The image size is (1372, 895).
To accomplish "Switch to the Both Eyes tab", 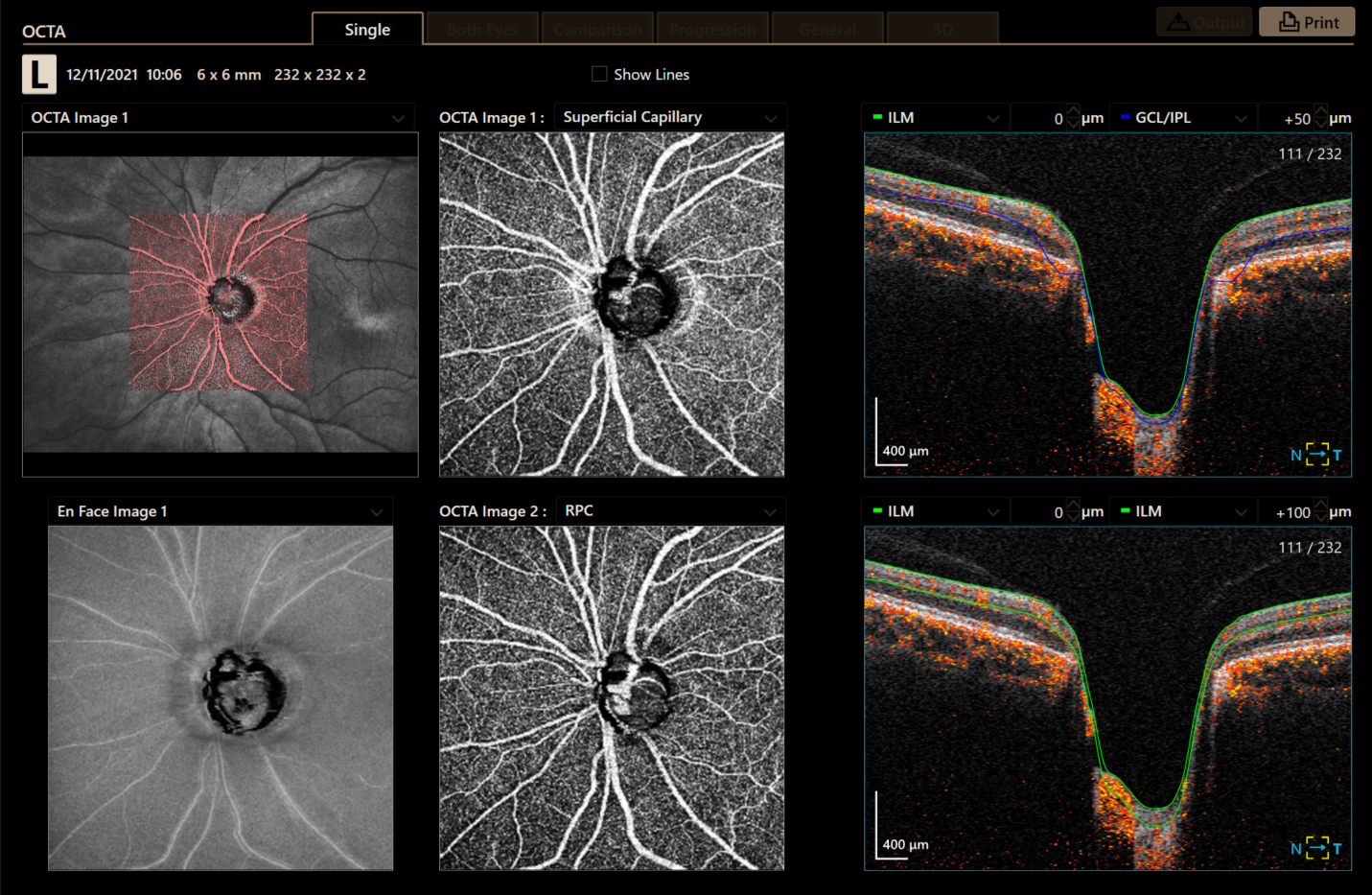I will (482, 30).
